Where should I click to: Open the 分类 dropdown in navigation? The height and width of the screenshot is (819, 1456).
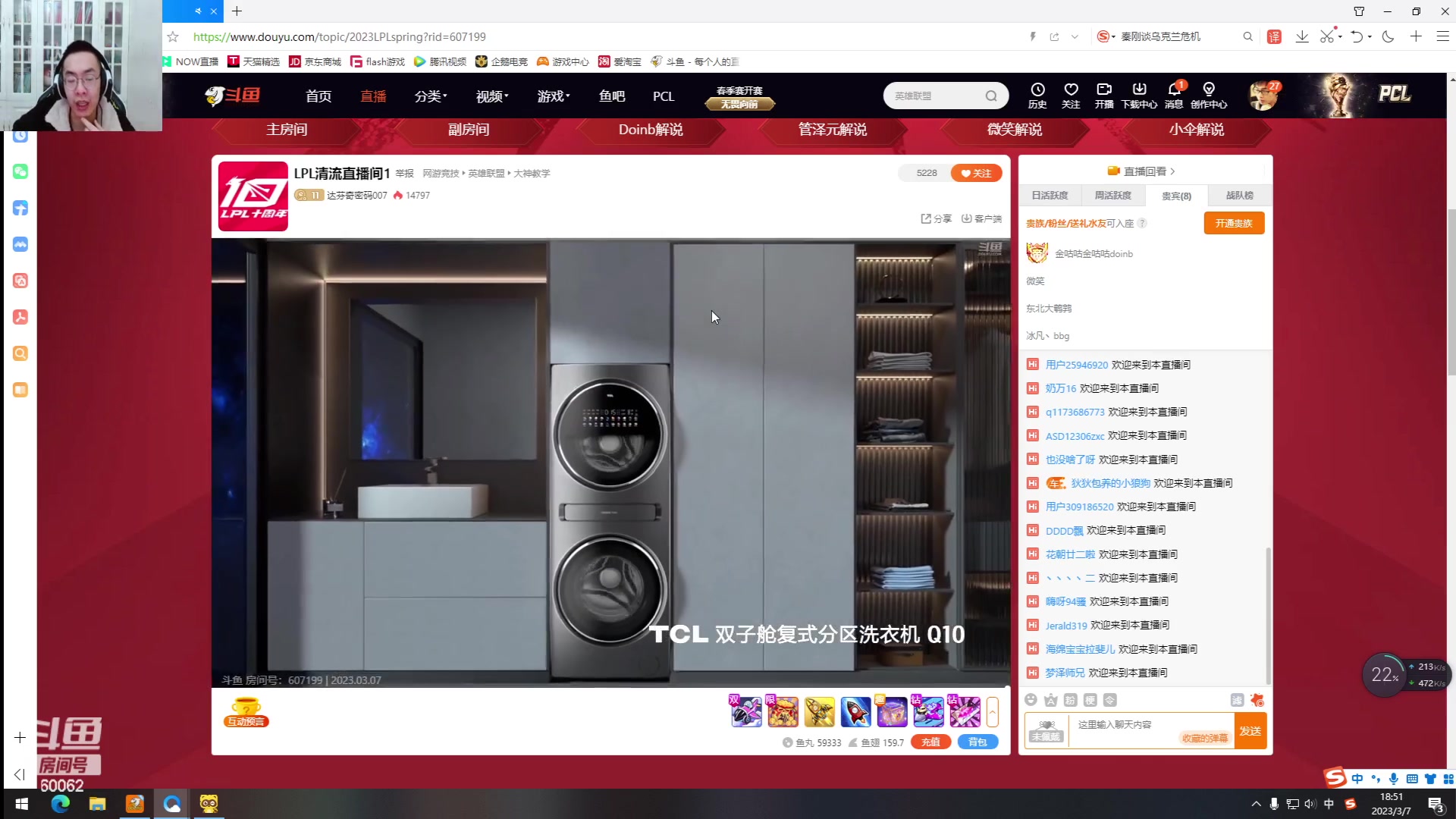point(431,96)
